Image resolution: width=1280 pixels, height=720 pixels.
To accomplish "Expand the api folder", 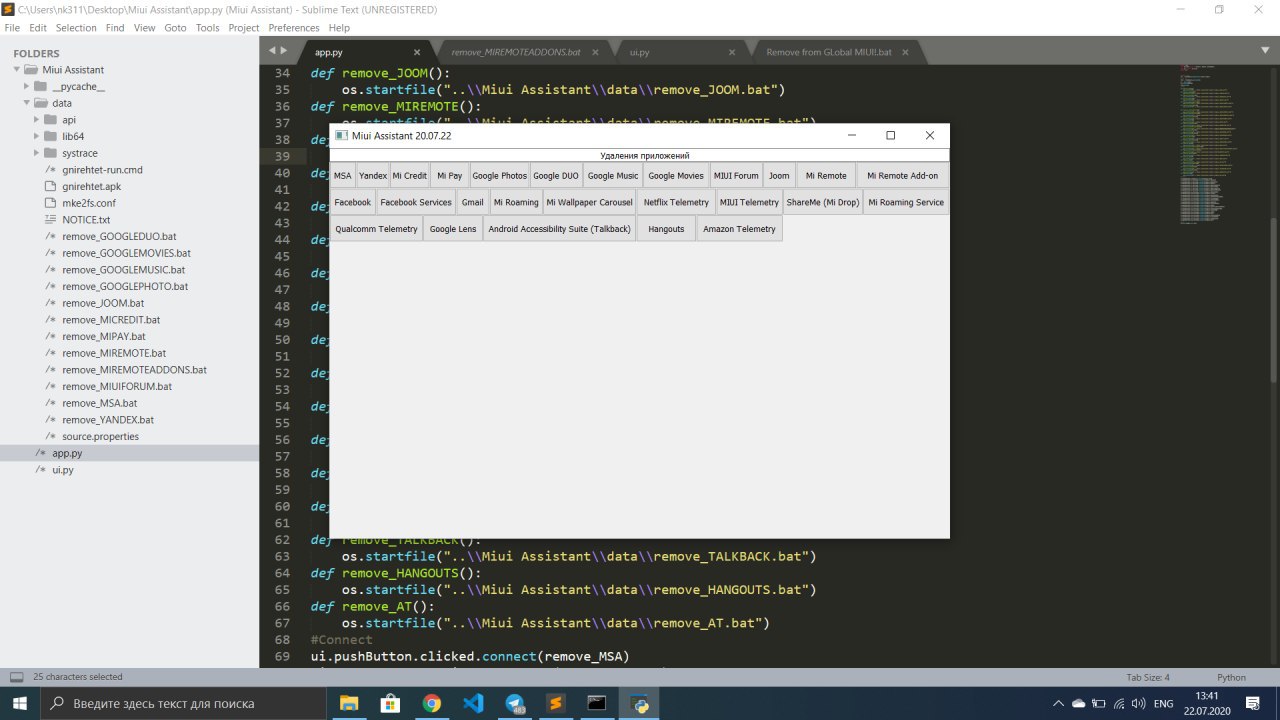I will (37, 120).
